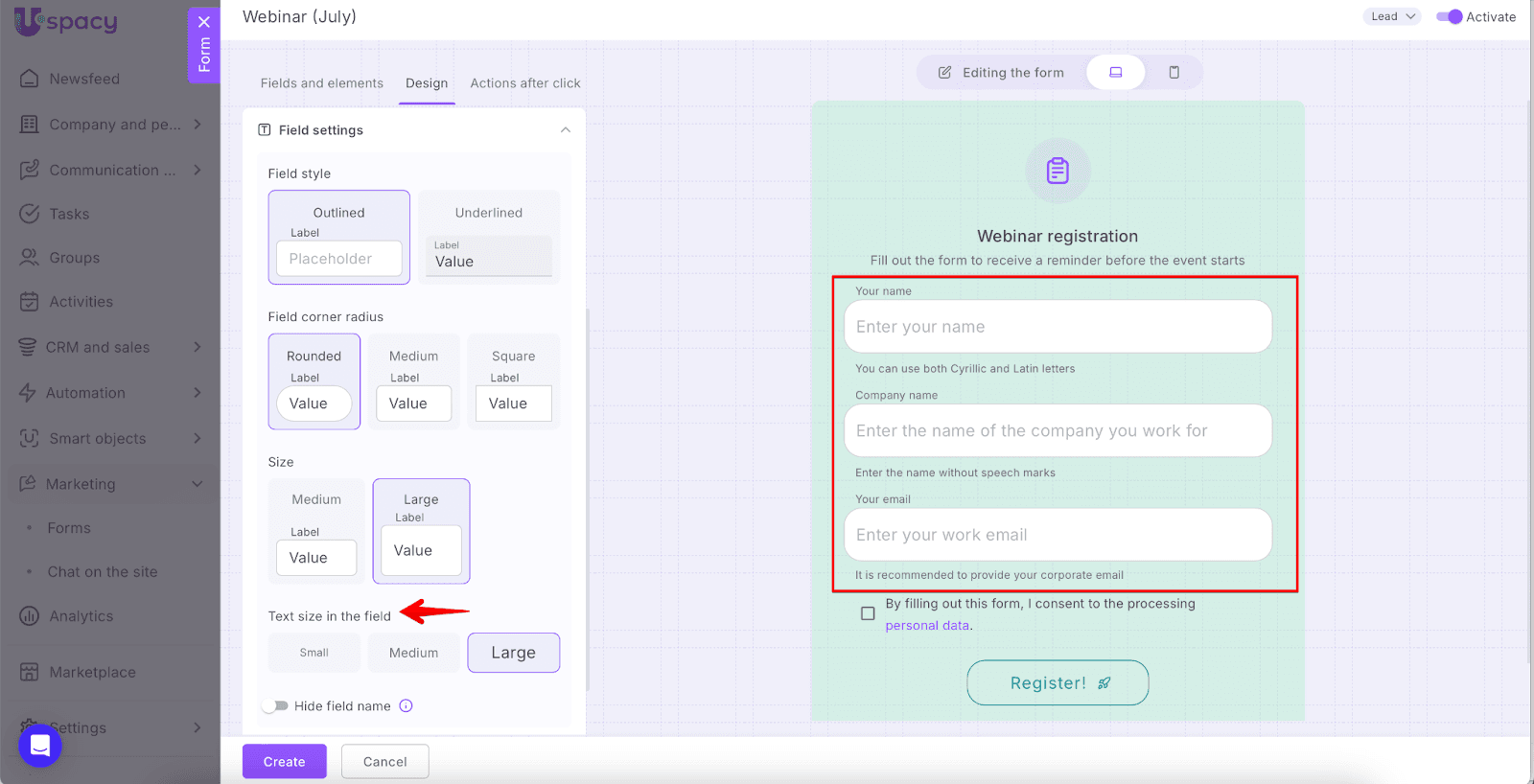Click the Tasks checkmark icon

coord(30,214)
